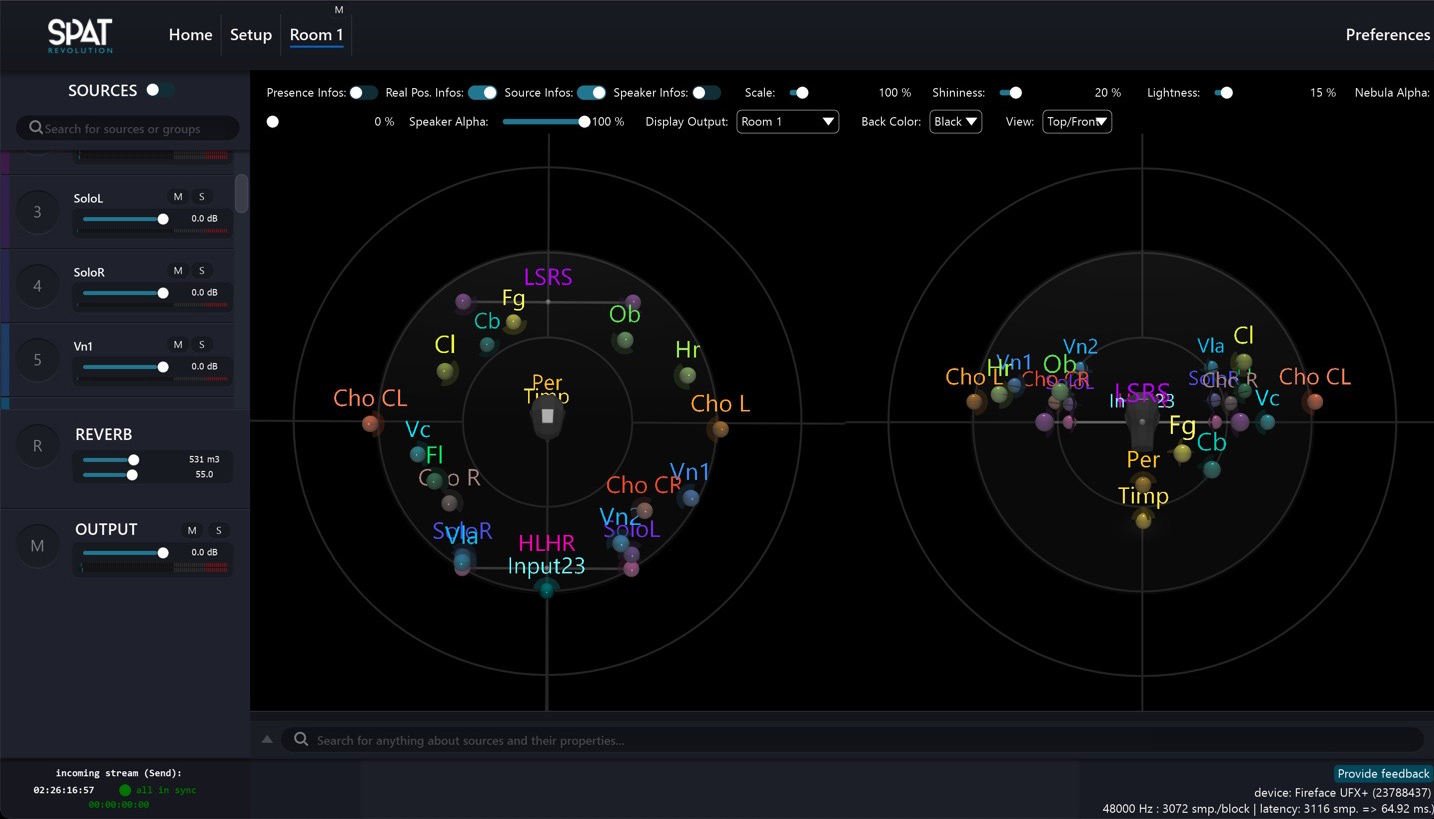The height and width of the screenshot is (819, 1434).
Task: Click the Output M circle icon
Action: click(x=38, y=546)
